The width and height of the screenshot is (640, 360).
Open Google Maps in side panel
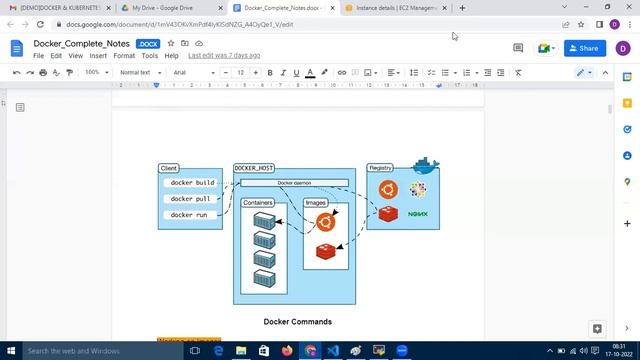pos(627,182)
